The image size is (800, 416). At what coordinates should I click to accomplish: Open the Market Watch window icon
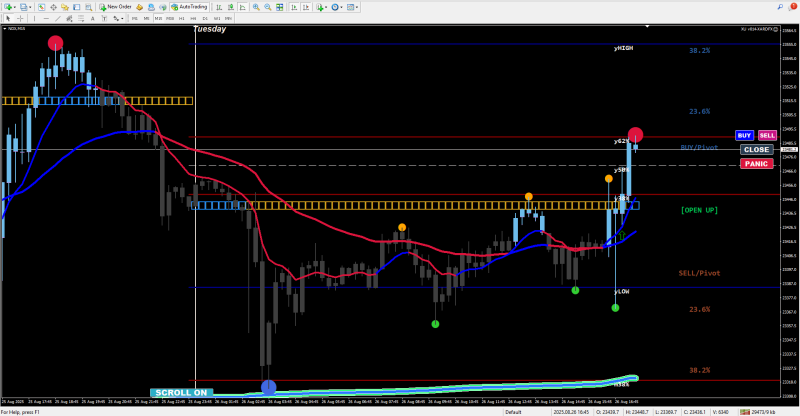point(41,7)
